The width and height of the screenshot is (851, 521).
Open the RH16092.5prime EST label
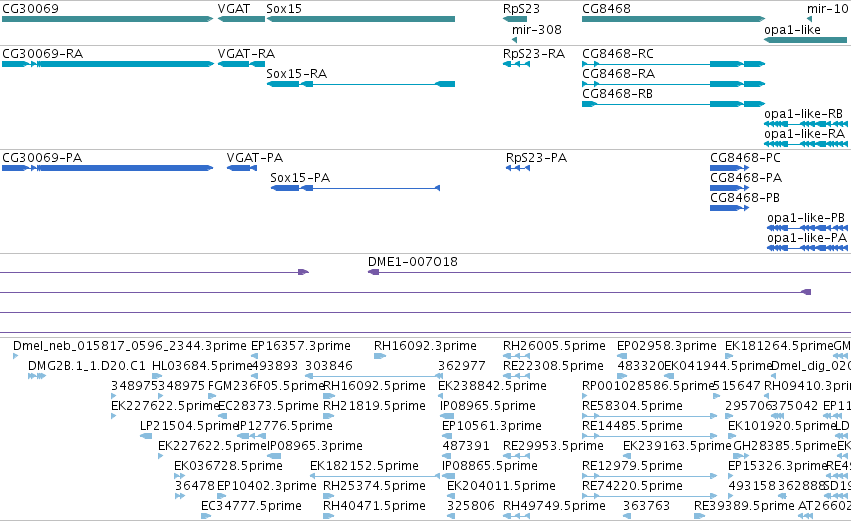pos(374,386)
